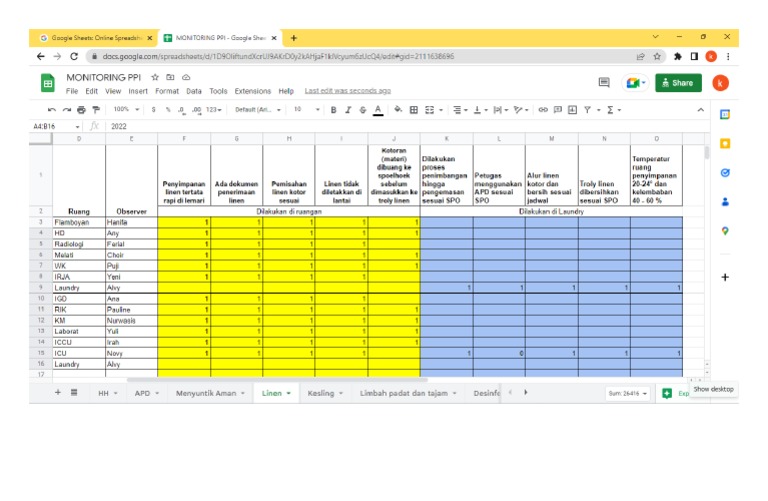Screen dimensions: 768x501
Task: Open the font family dropdown
Action: click(x=258, y=110)
